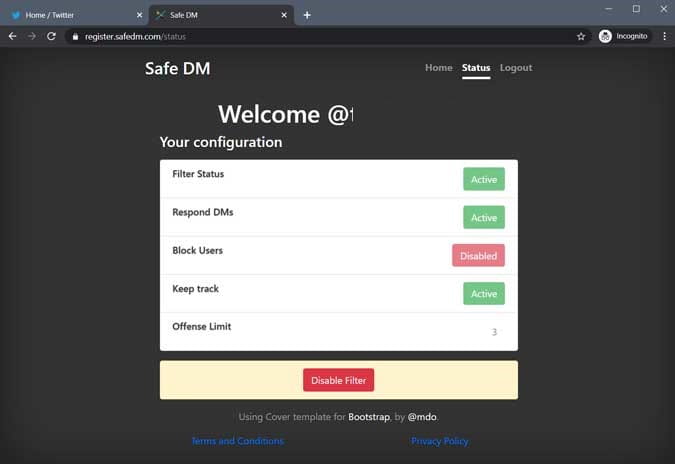The width and height of the screenshot is (675, 464).
Task: Open the Home nav link
Action: pos(439,68)
